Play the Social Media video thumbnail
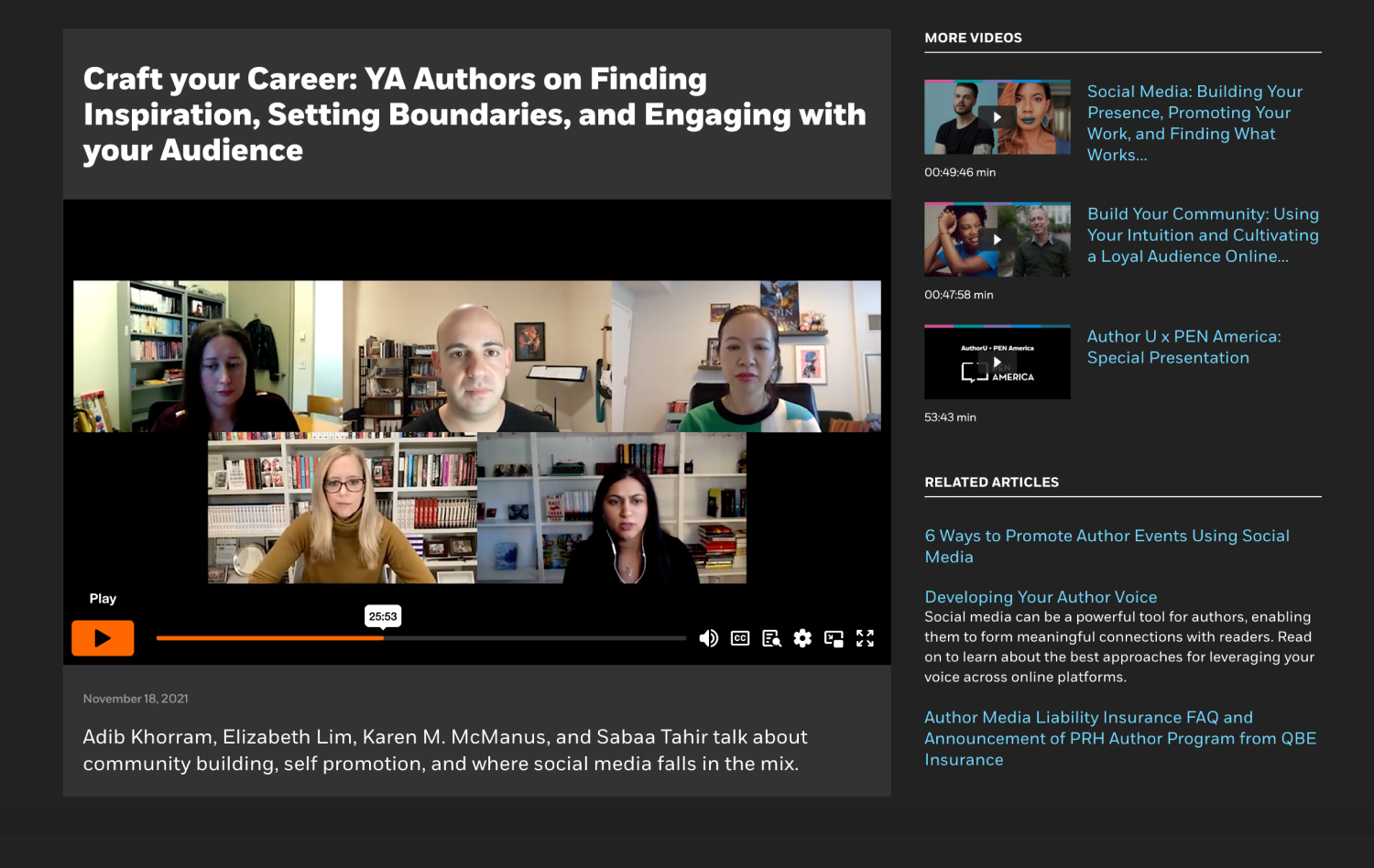Screen dimensions: 1374x868 (998, 117)
